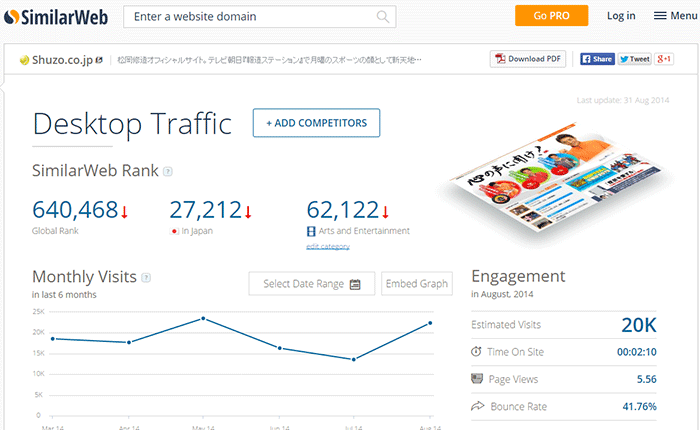Click the 41.76% bounce rate value
This screenshot has height=430, width=700.
tap(639, 406)
